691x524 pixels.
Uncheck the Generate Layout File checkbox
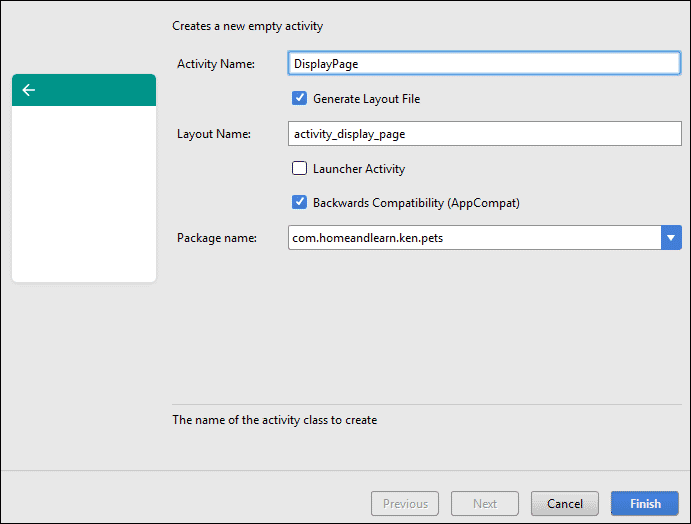click(x=299, y=99)
